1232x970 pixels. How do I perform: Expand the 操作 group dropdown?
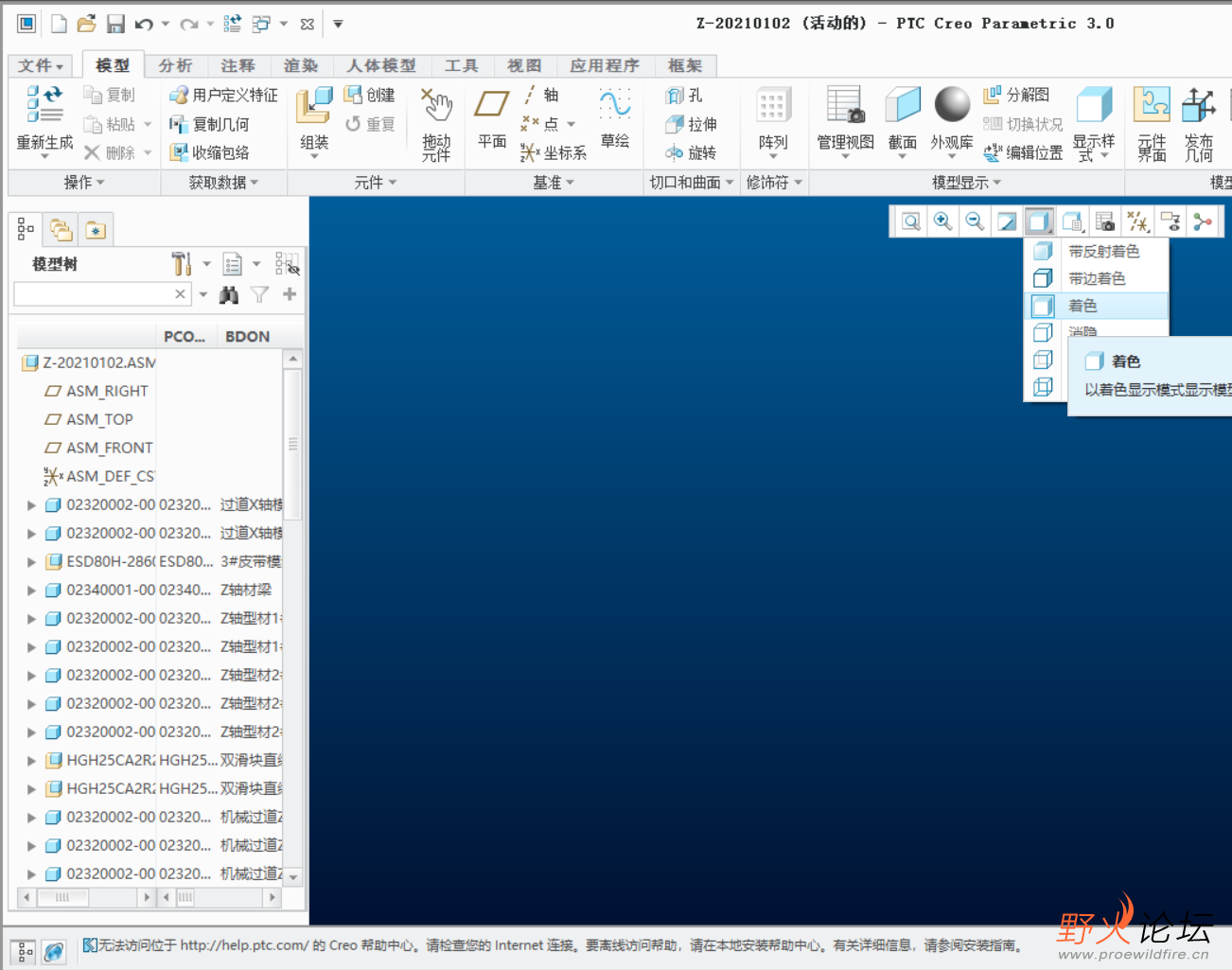pos(83,182)
